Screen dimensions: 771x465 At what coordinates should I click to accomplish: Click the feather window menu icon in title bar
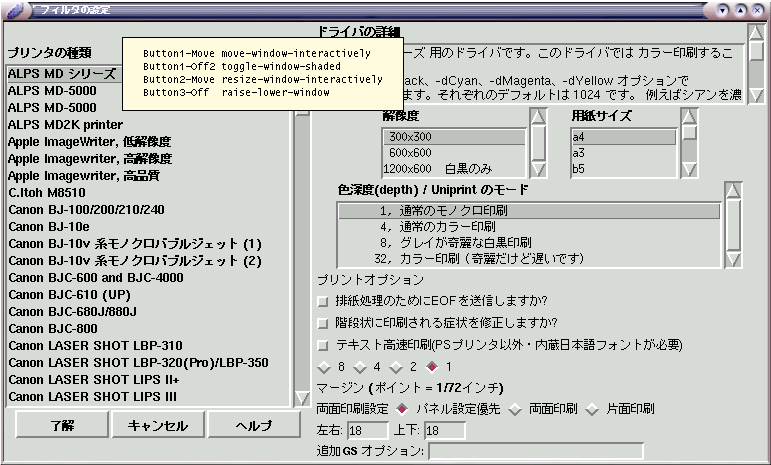[x=15, y=10]
